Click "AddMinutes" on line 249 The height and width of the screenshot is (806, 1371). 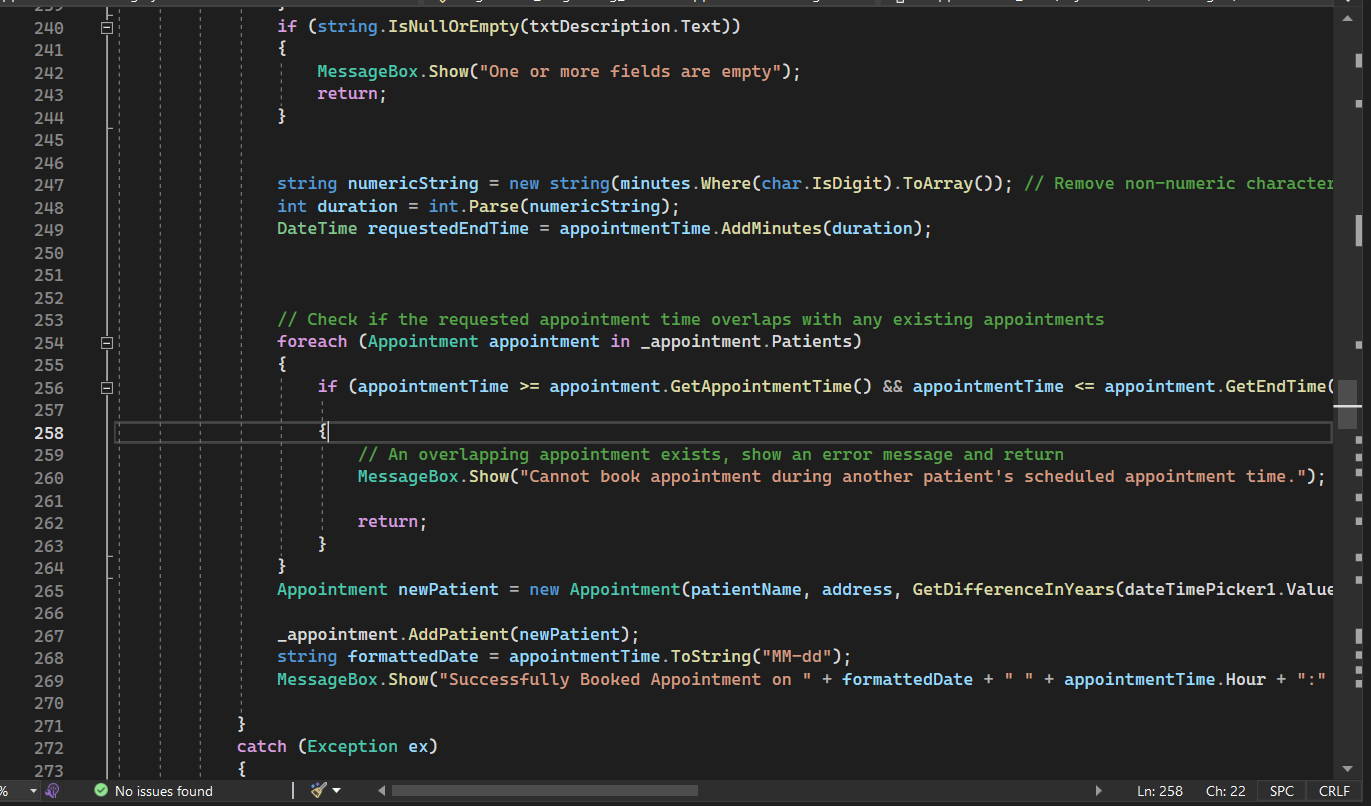pos(771,229)
